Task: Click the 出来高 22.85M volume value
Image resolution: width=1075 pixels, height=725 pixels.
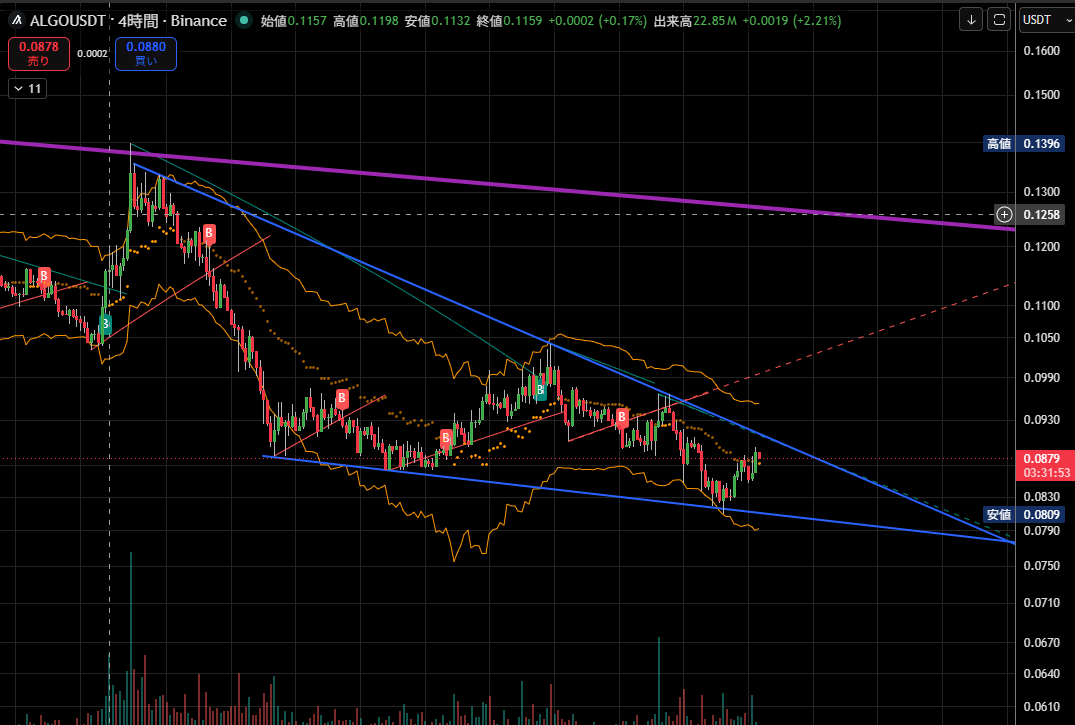Action: tap(695, 21)
